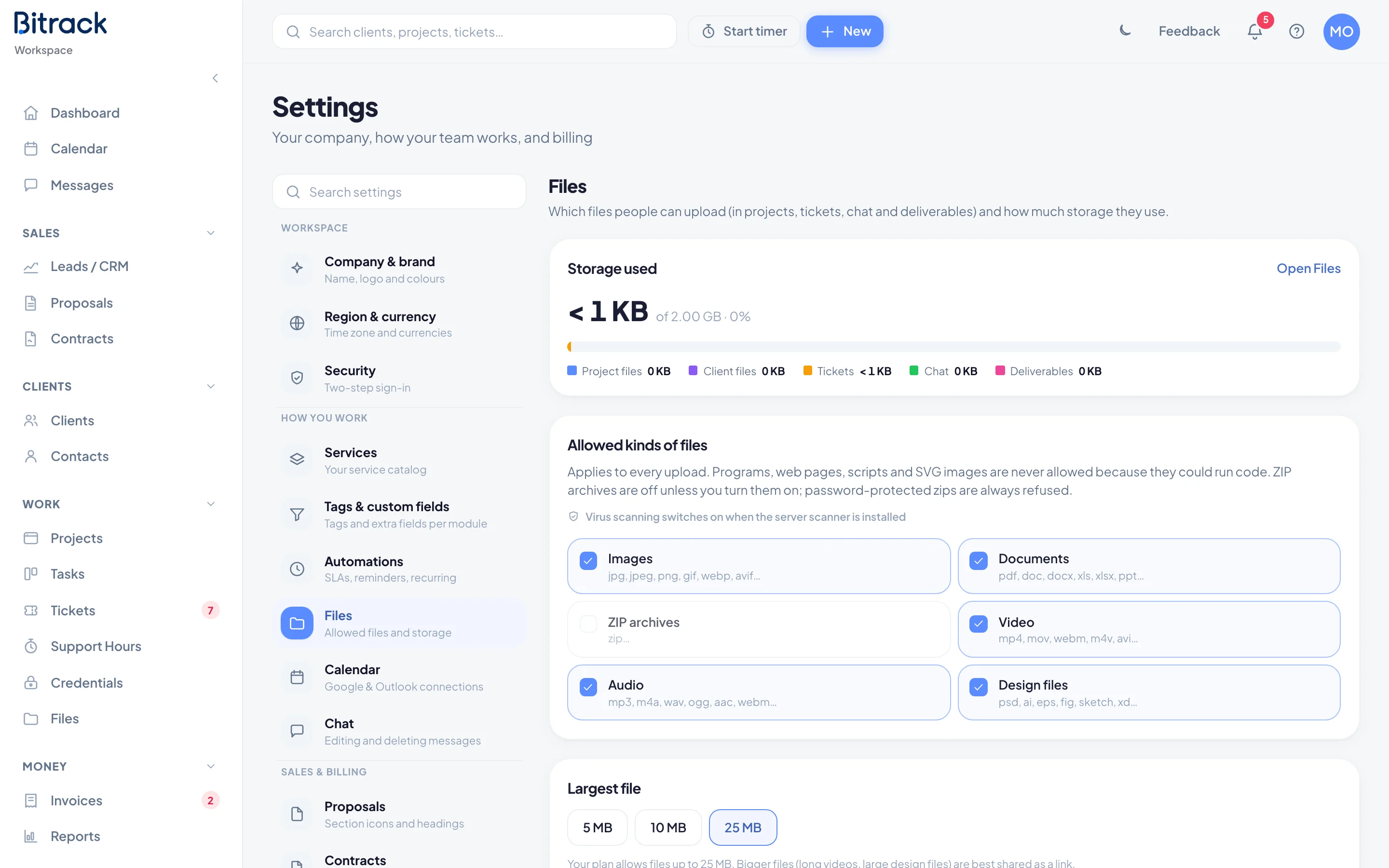This screenshot has width=1389, height=868.
Task: Toggle dark mode with the moon icon
Action: (1124, 31)
